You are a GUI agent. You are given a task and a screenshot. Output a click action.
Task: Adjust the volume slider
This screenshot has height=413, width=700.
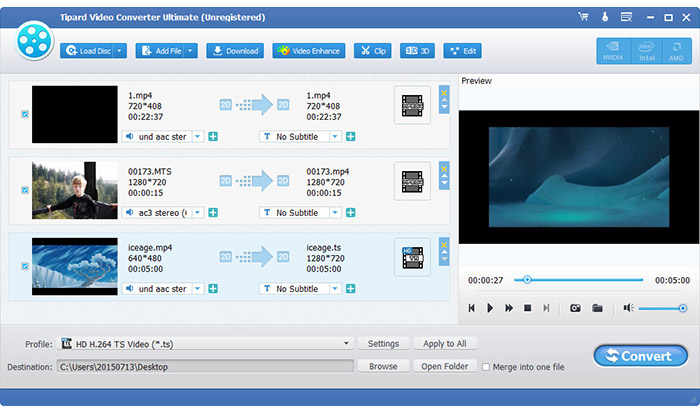(x=662, y=309)
